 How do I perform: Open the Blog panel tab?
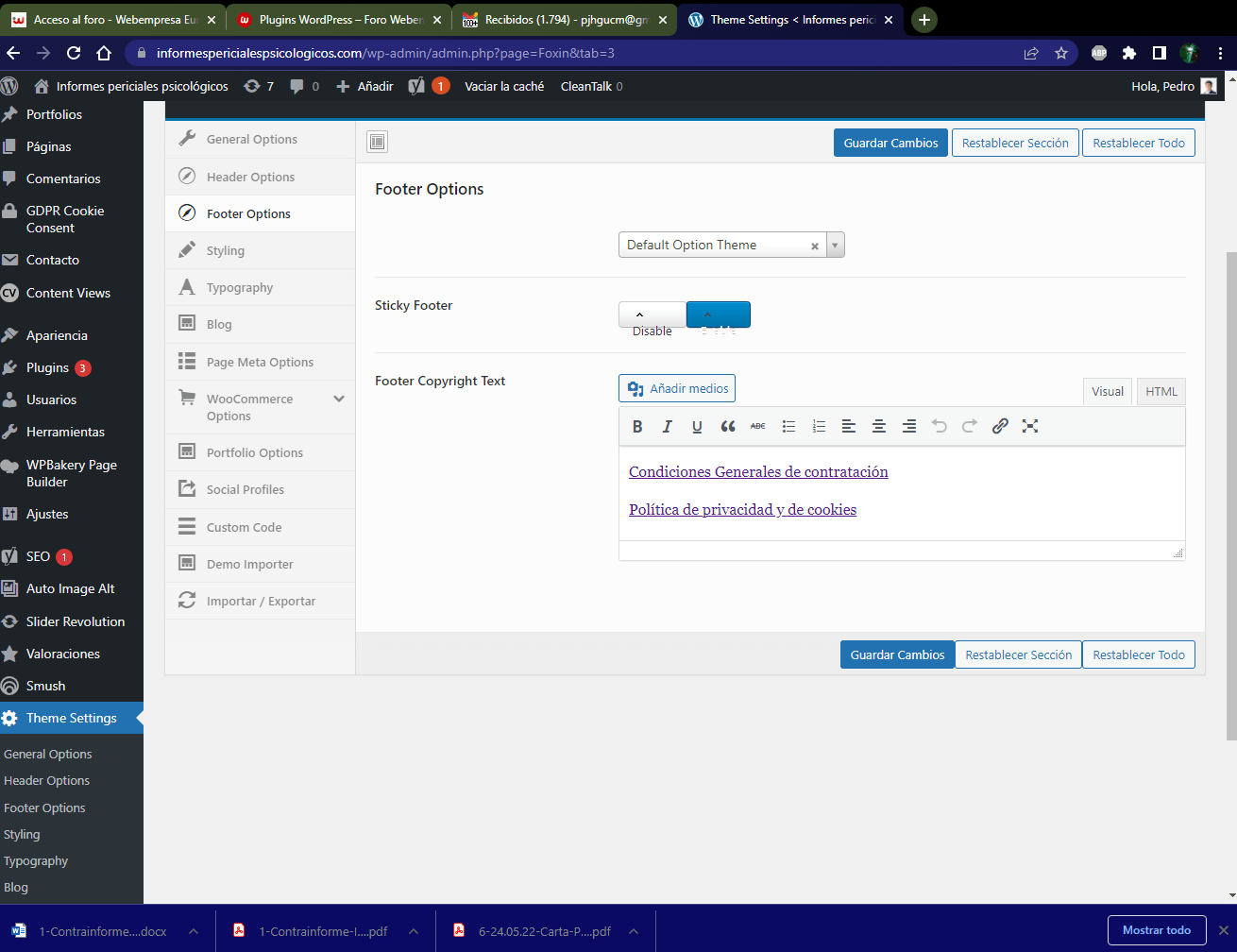(x=261, y=324)
